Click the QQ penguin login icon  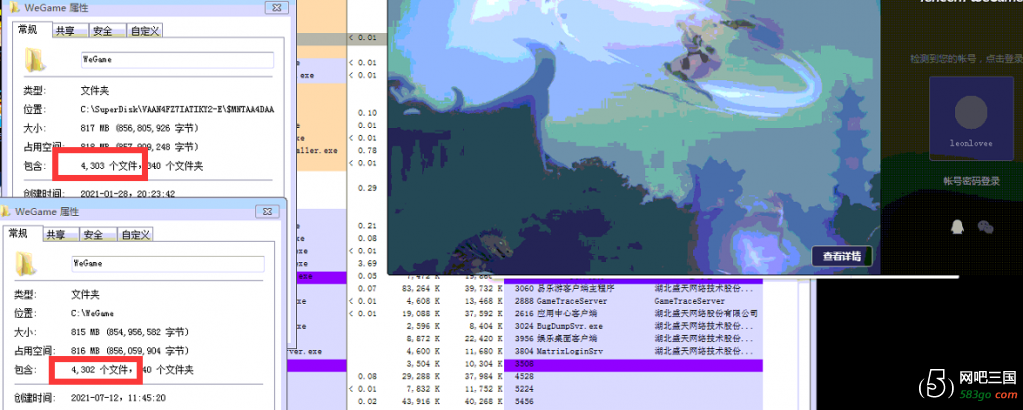956,226
